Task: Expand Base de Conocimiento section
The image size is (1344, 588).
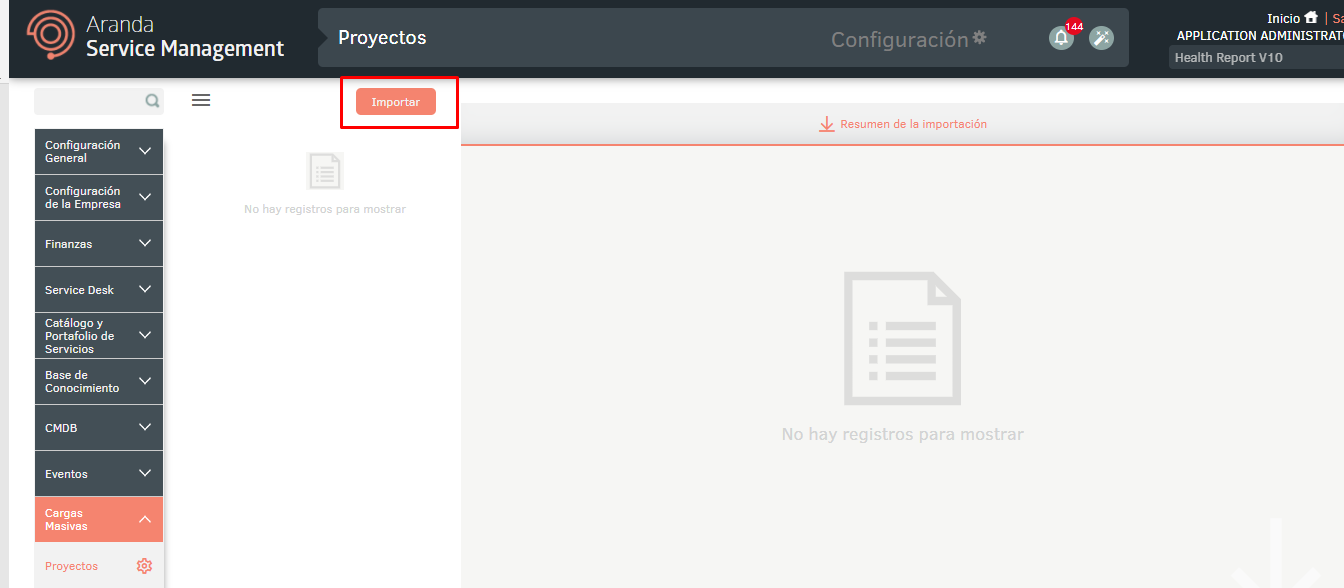Action: pos(99,382)
